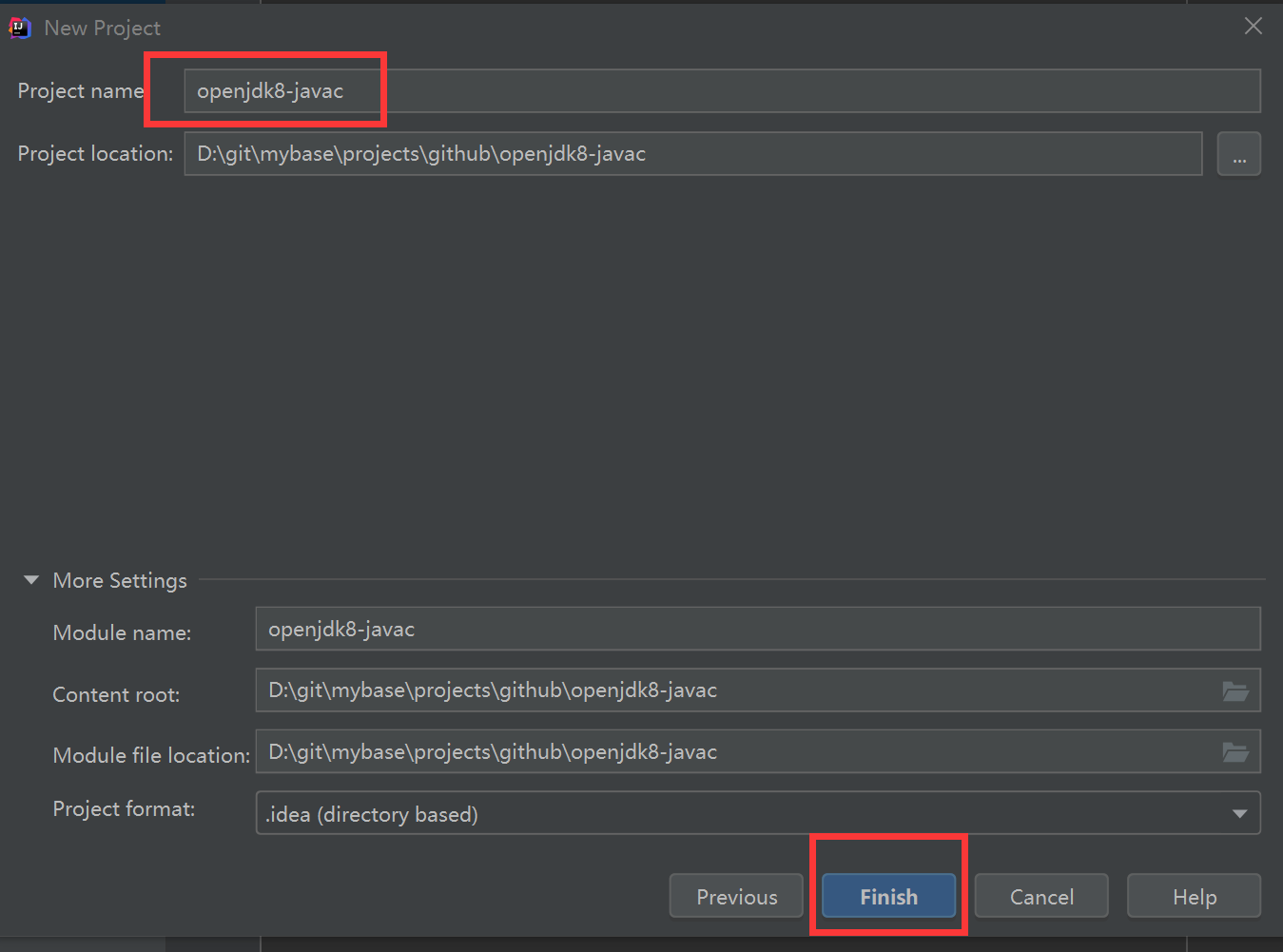Click the dropdown arrow on Project format

1238,813
